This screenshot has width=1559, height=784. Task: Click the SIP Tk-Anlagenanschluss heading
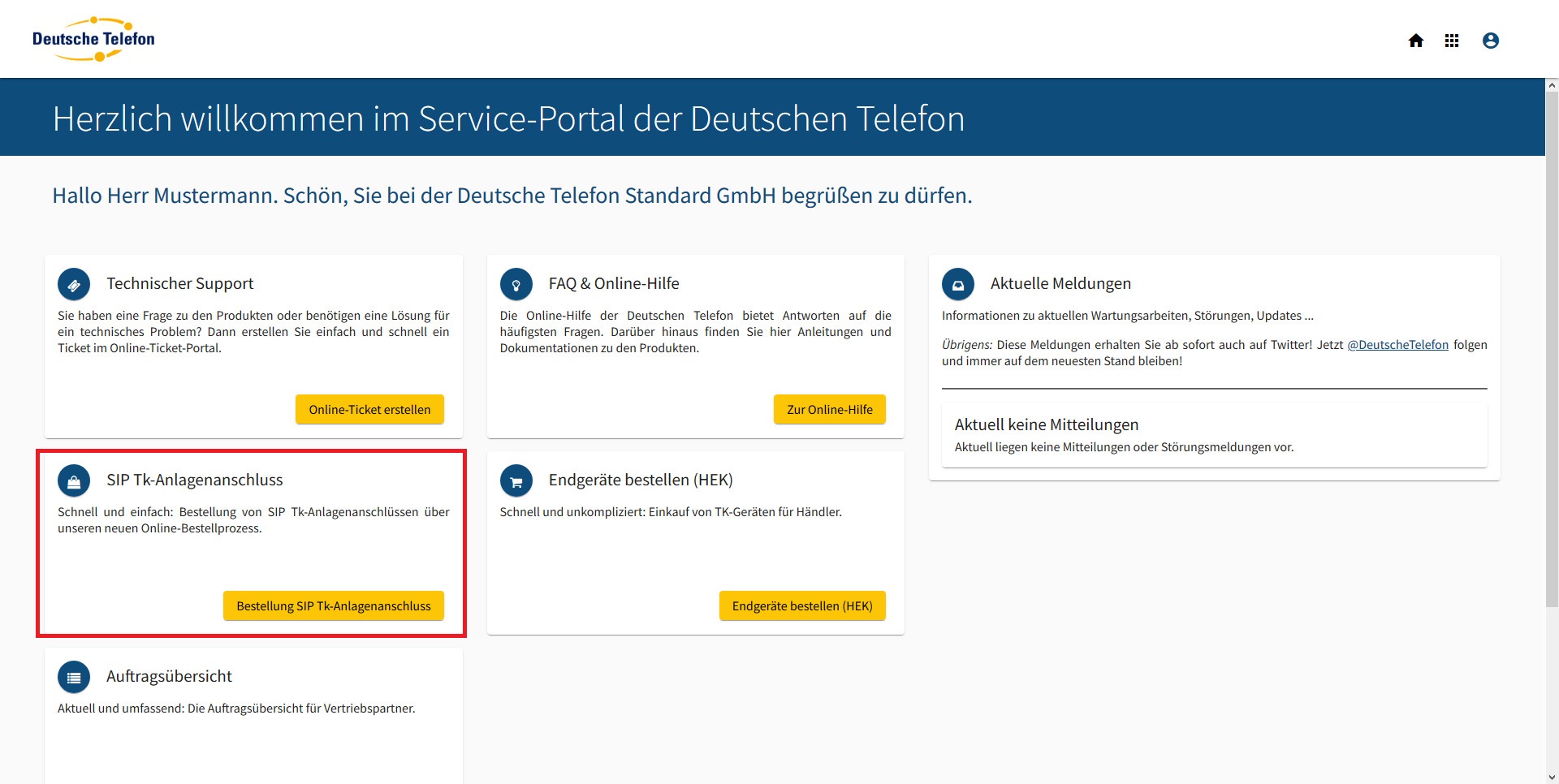[195, 480]
